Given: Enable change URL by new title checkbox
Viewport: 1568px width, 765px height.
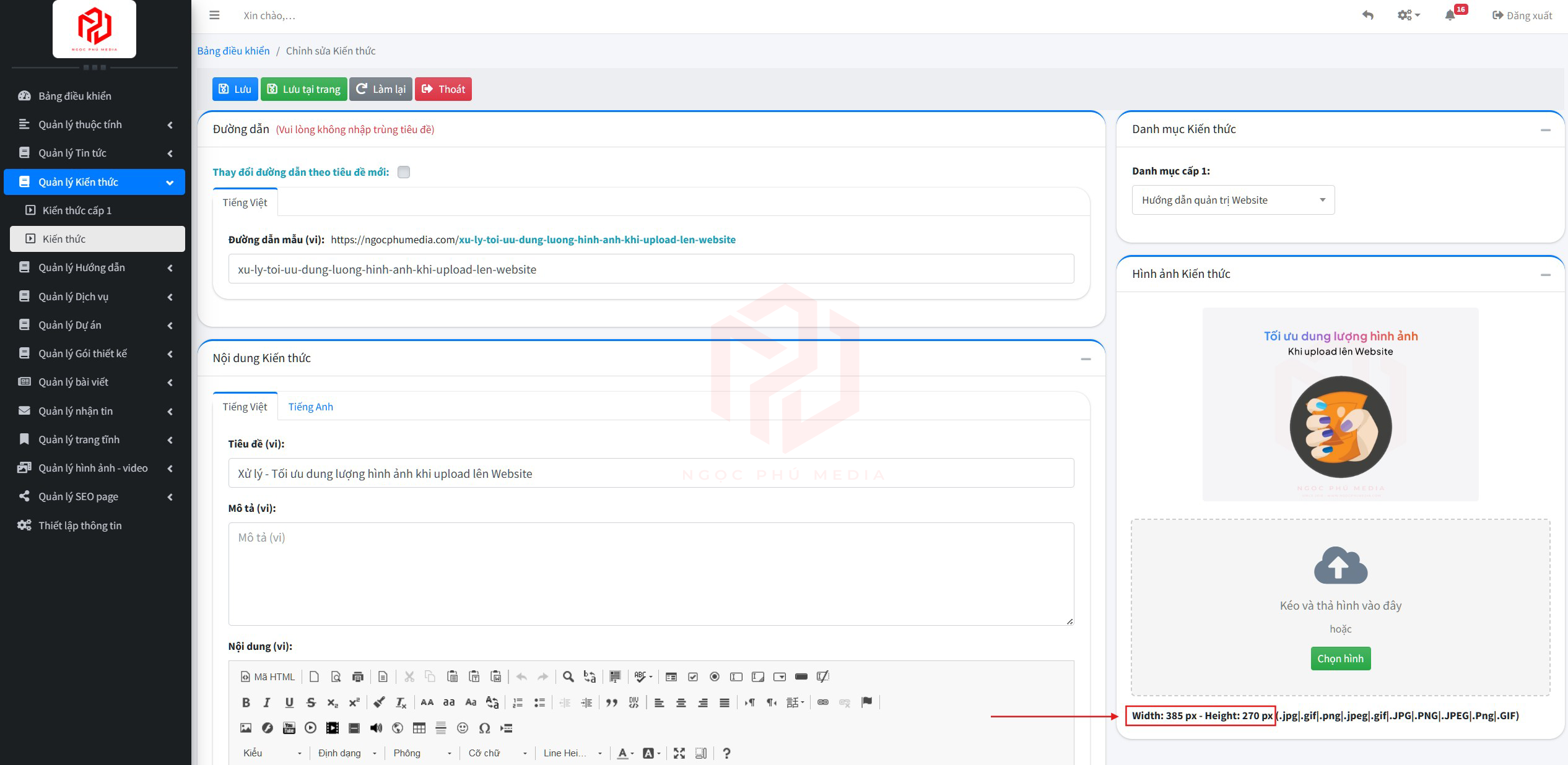Looking at the screenshot, I should point(404,172).
